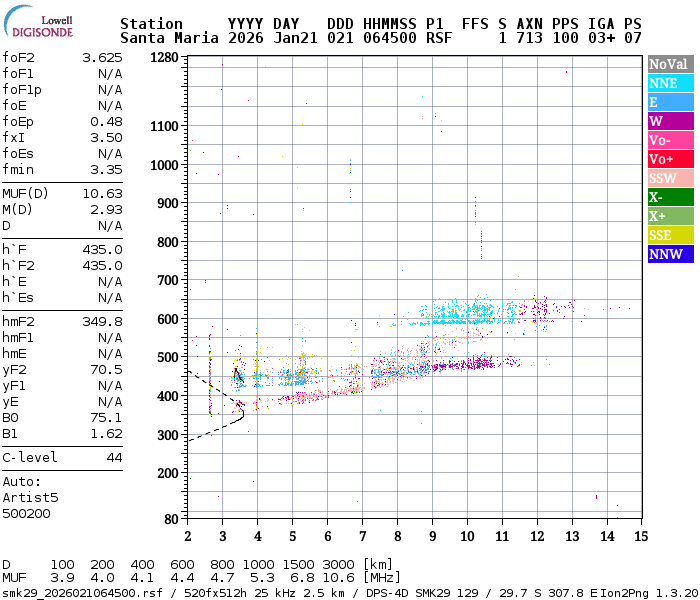Click the fxI value 3.50

(x=106, y=138)
